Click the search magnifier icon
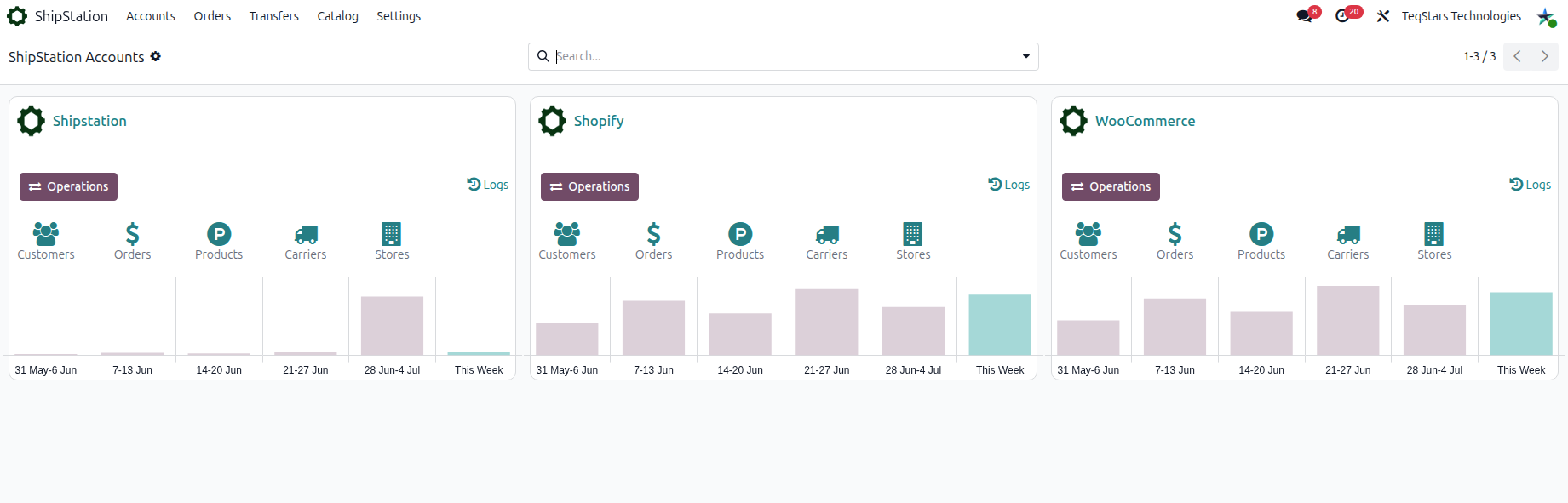The height and width of the screenshot is (503, 1568). (x=543, y=56)
